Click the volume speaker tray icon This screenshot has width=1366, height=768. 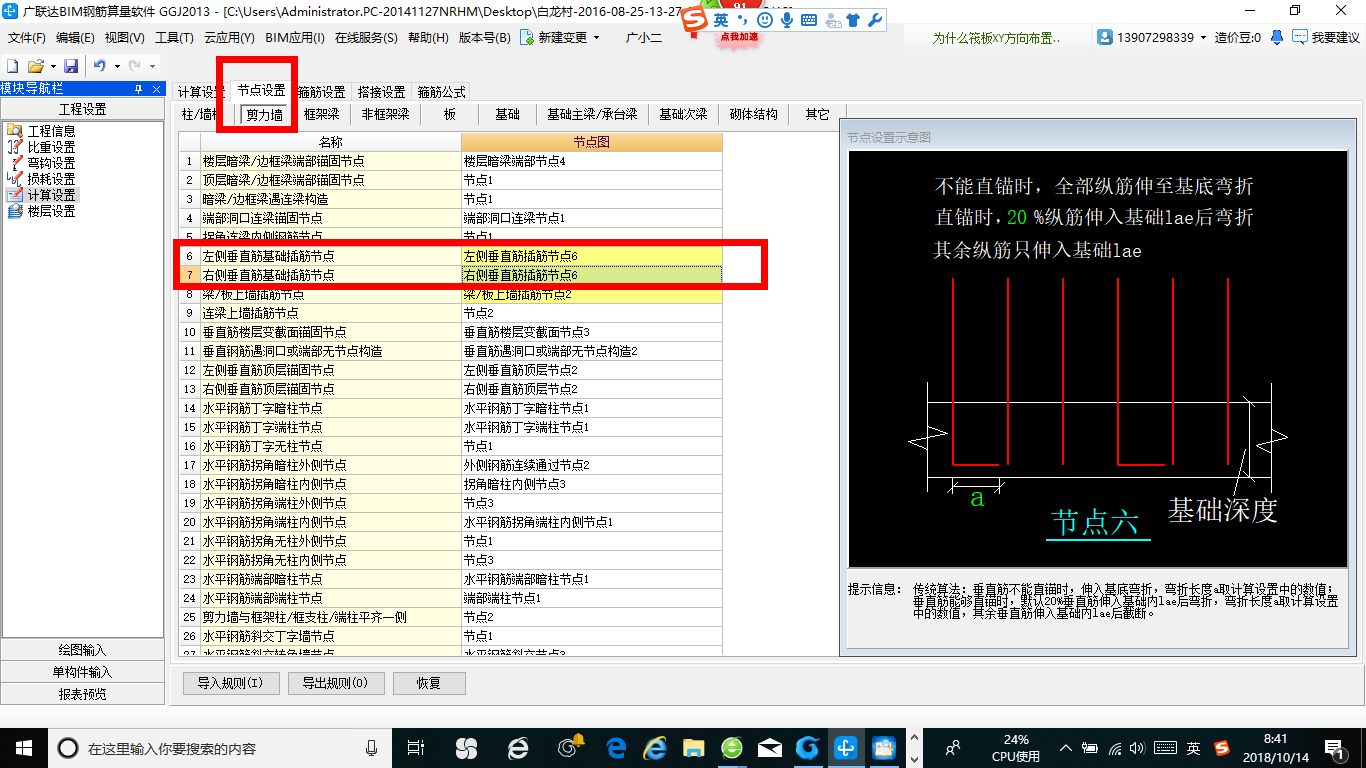pos(1139,748)
